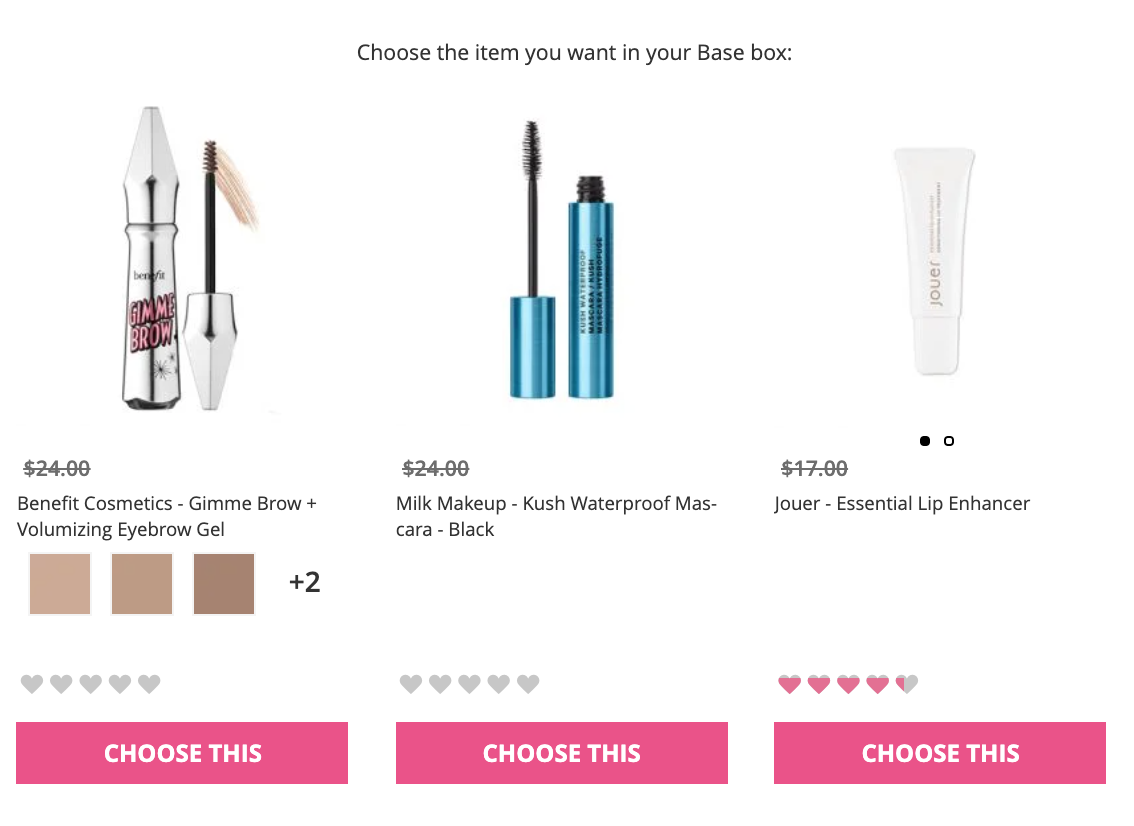Click third heart rating on Kush Mascara
Viewport: 1134px width, 826px height.
coord(469,684)
